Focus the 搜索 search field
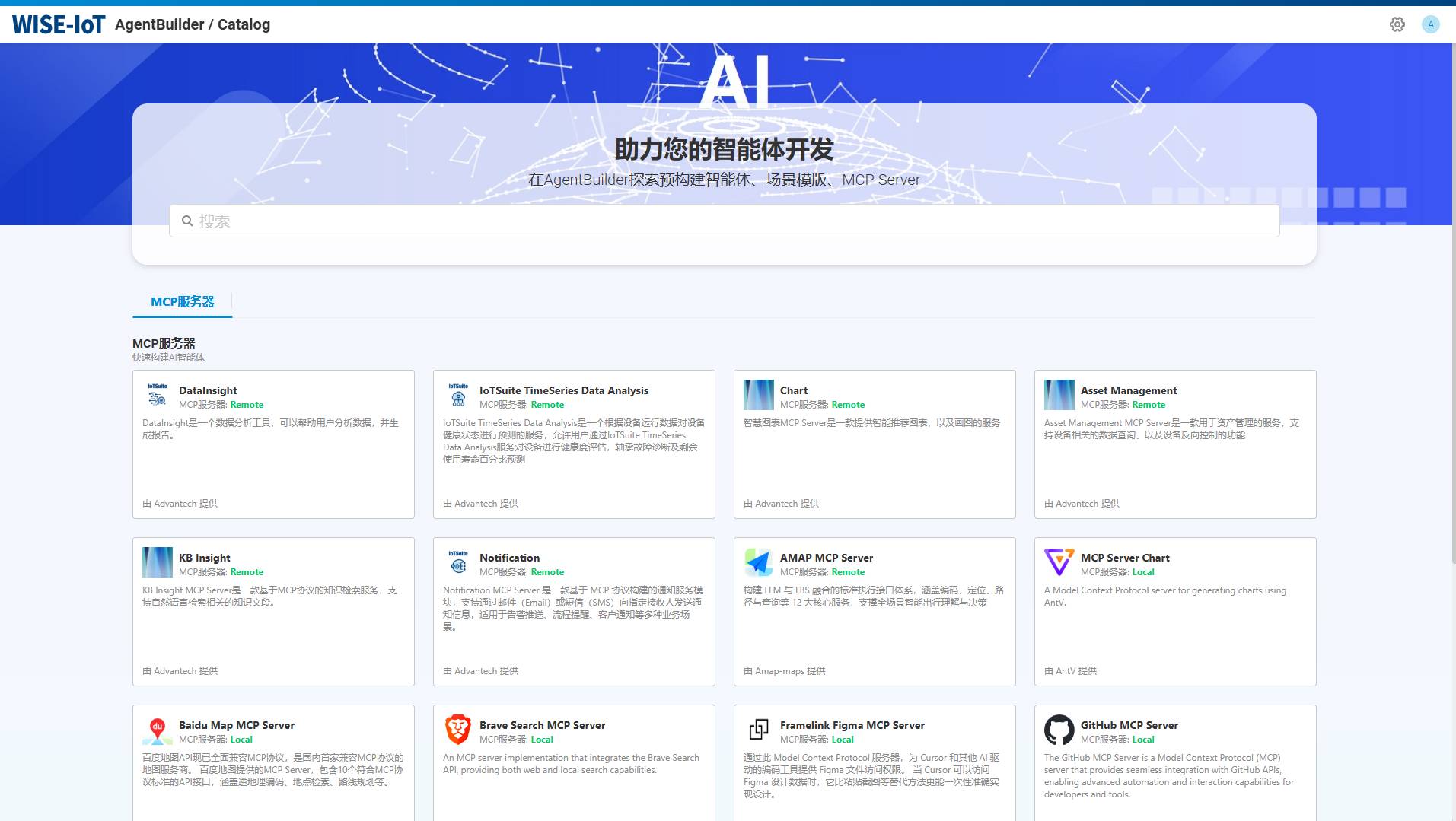The image size is (1456, 821). click(x=723, y=221)
